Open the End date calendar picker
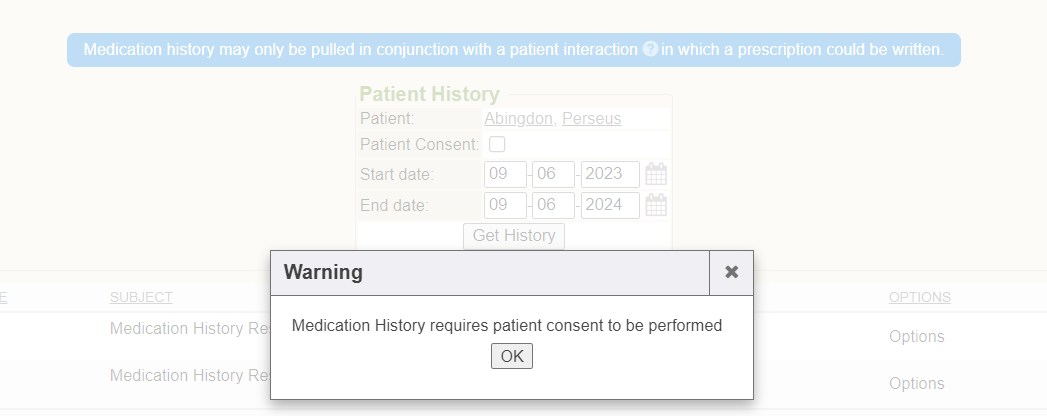The width and height of the screenshot is (1047, 416). [656, 205]
